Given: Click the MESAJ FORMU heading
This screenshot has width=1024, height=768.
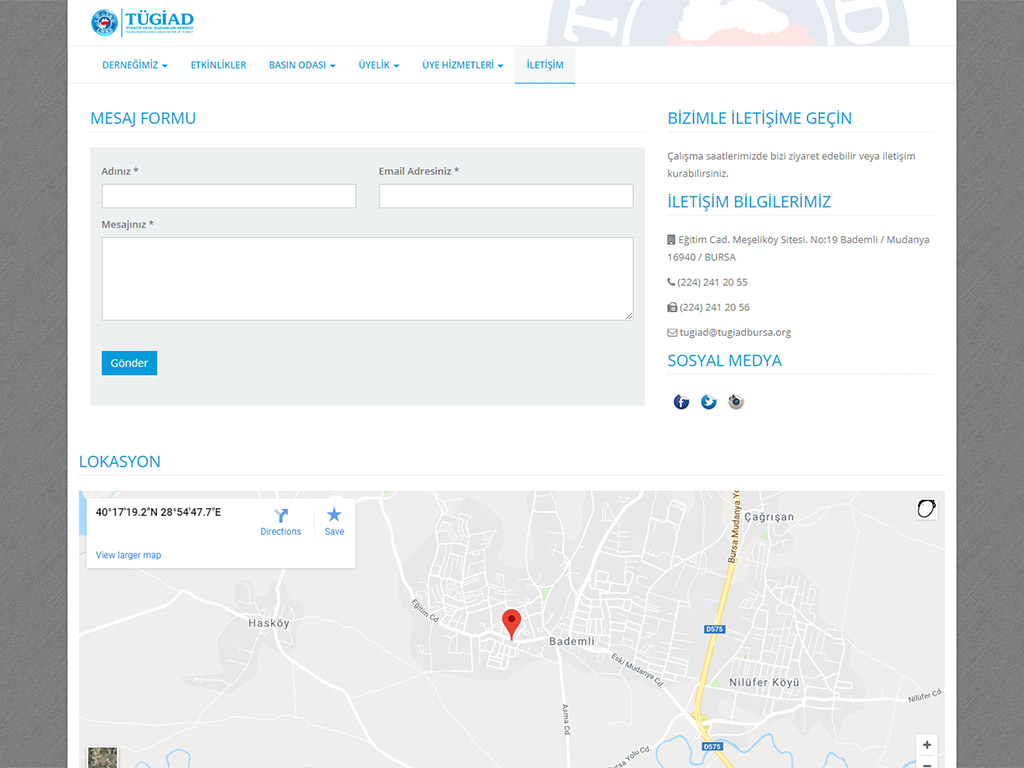Looking at the screenshot, I should [x=143, y=118].
